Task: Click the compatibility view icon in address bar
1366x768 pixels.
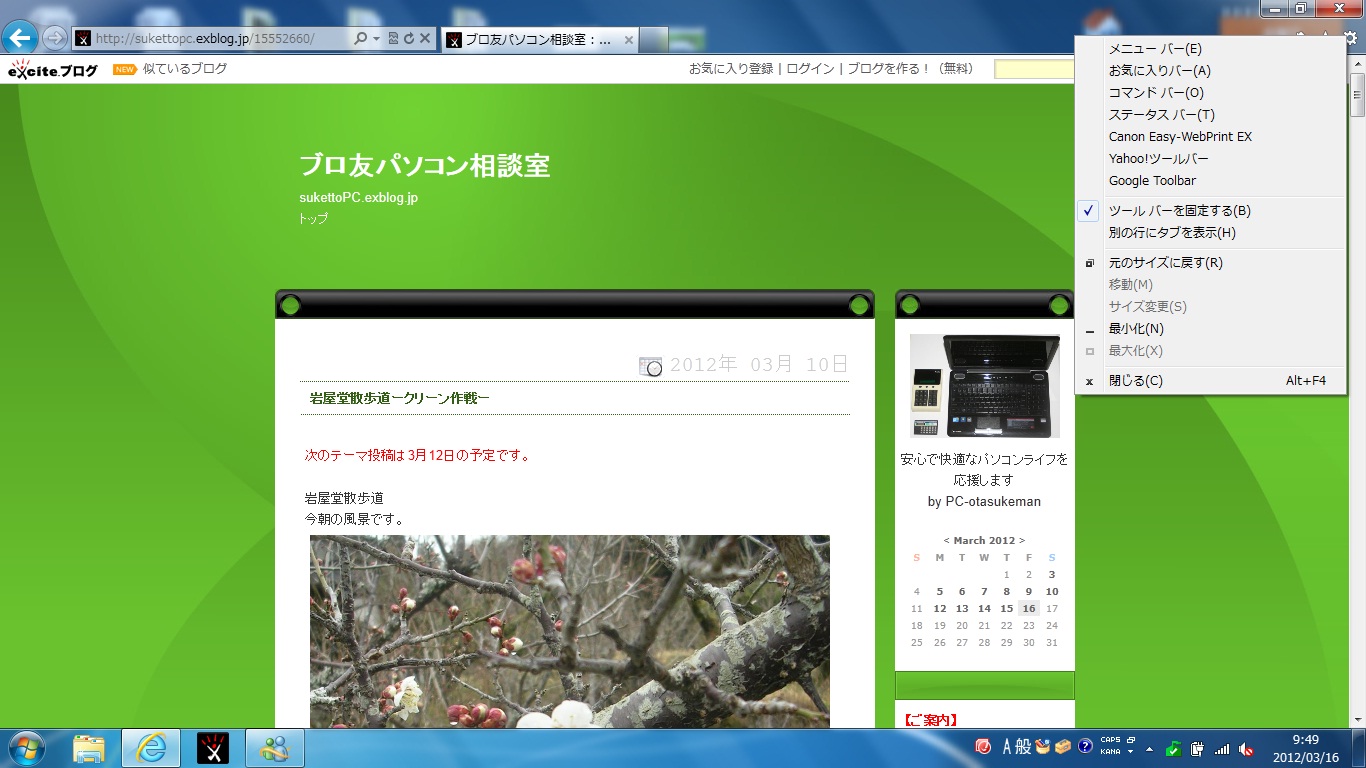Action: click(x=393, y=38)
